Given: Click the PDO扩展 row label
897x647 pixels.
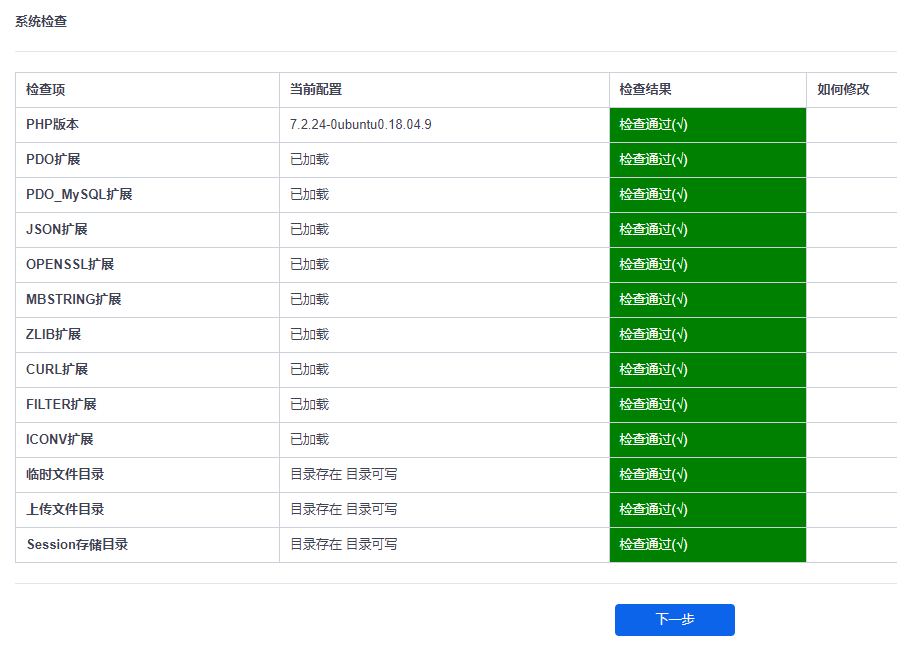Looking at the screenshot, I should (x=53, y=160).
